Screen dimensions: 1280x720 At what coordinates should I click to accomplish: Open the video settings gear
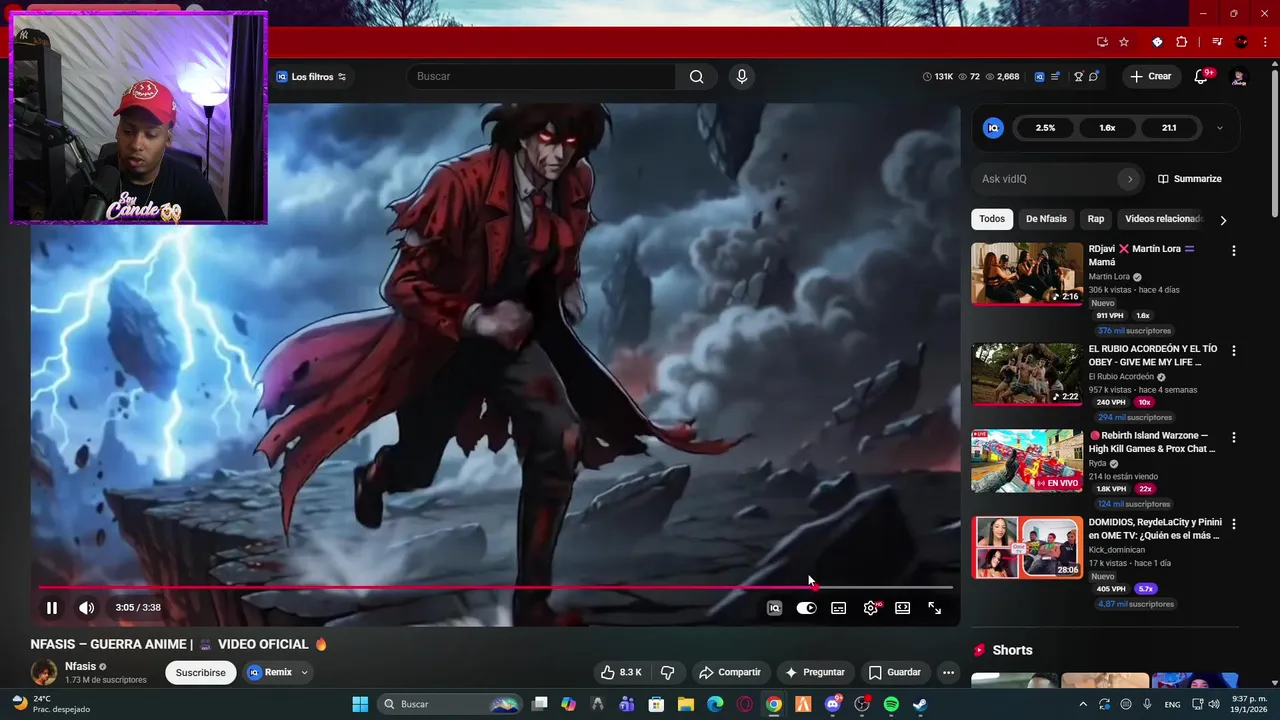tap(871, 607)
